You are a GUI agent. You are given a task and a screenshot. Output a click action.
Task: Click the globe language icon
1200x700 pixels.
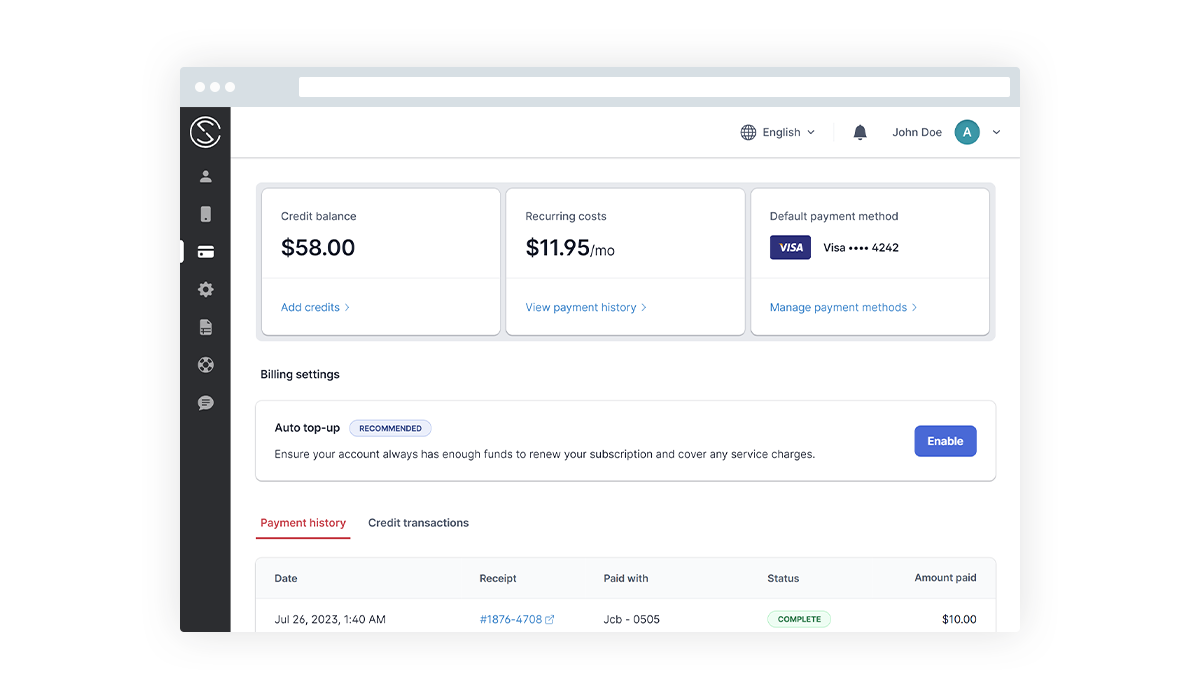pos(748,132)
